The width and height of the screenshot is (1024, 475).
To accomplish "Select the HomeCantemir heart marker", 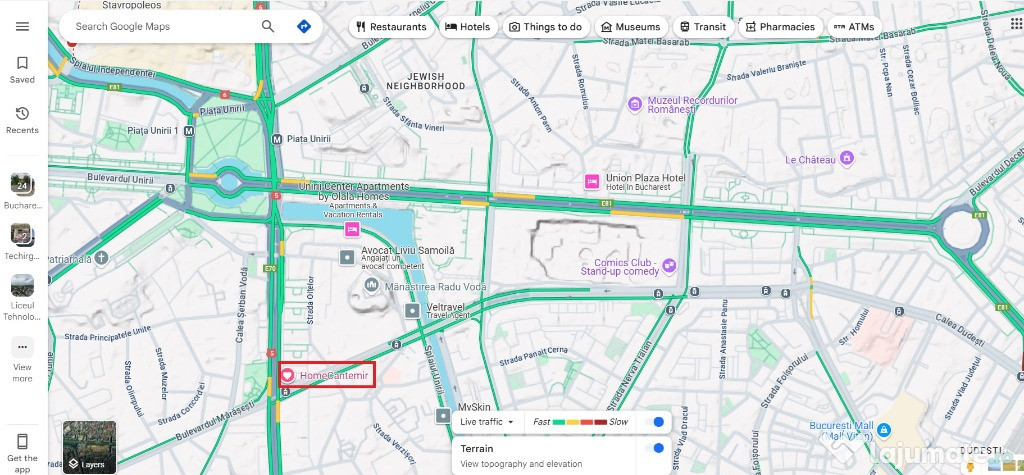I will point(287,376).
